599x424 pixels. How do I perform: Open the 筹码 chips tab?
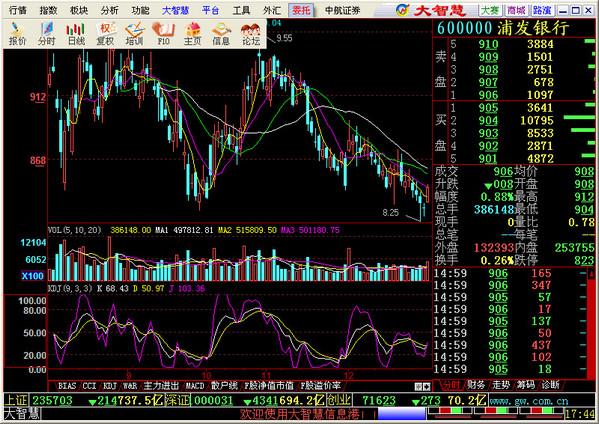[x=526, y=385]
